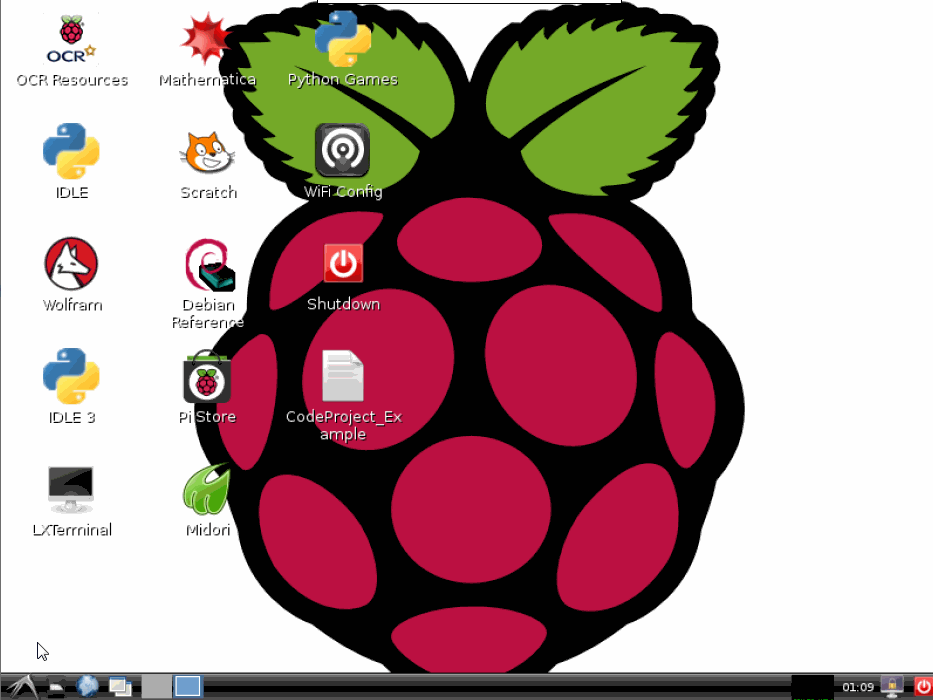Click the screen lock icon in taskbar
Image resolution: width=933 pixels, height=700 pixels.
click(x=891, y=687)
